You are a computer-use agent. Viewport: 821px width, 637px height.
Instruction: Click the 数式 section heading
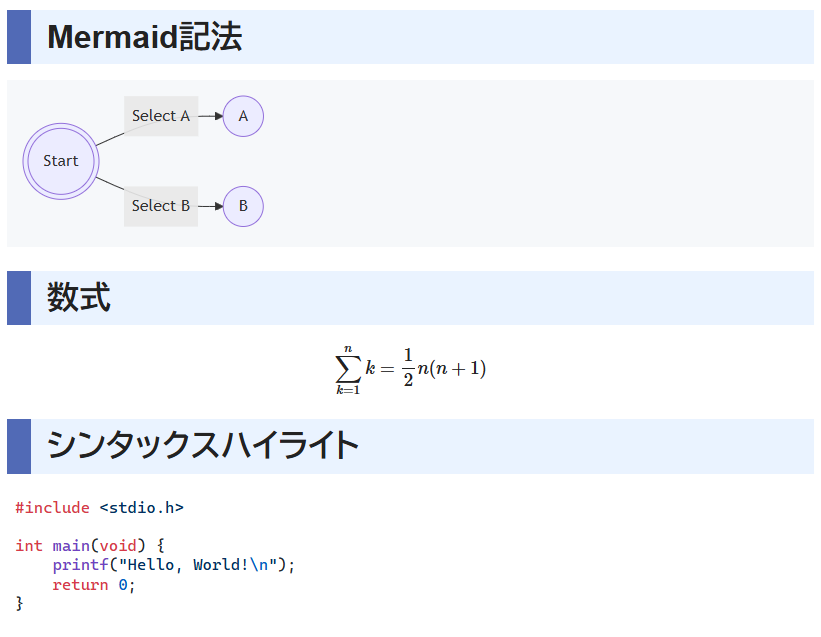click(79, 297)
